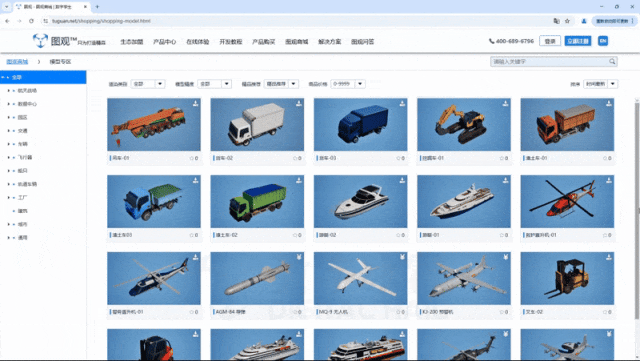This screenshot has width=640, height=361.
Task: Open the second 全部 filter dropdown
Action: pyautogui.click(x=215, y=84)
